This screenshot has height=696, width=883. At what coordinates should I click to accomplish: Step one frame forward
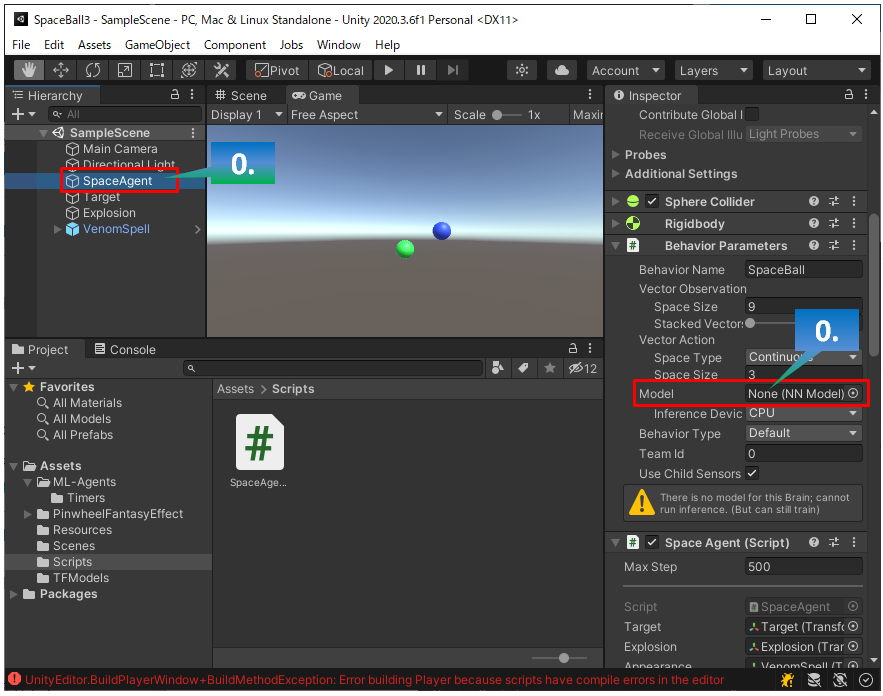click(x=453, y=70)
